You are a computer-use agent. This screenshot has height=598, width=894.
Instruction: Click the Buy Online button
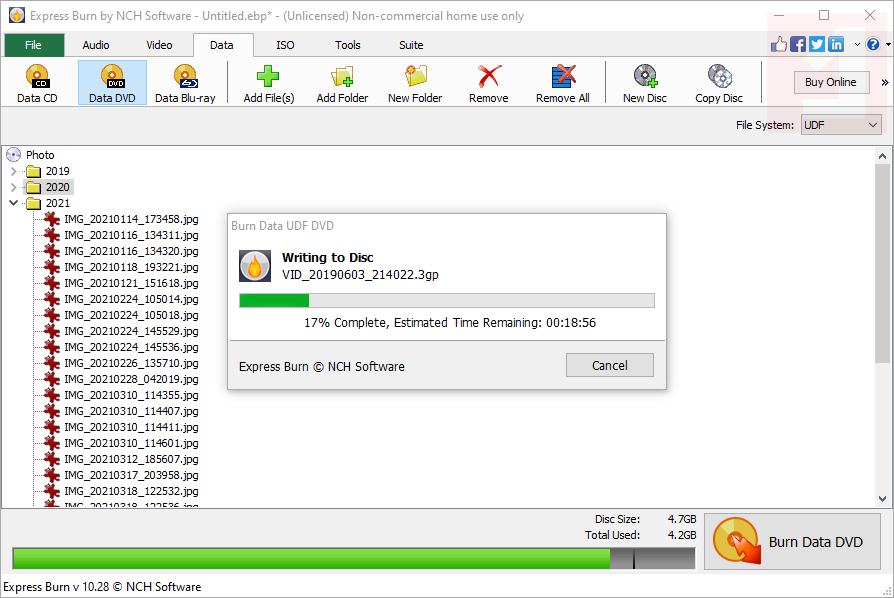(831, 82)
